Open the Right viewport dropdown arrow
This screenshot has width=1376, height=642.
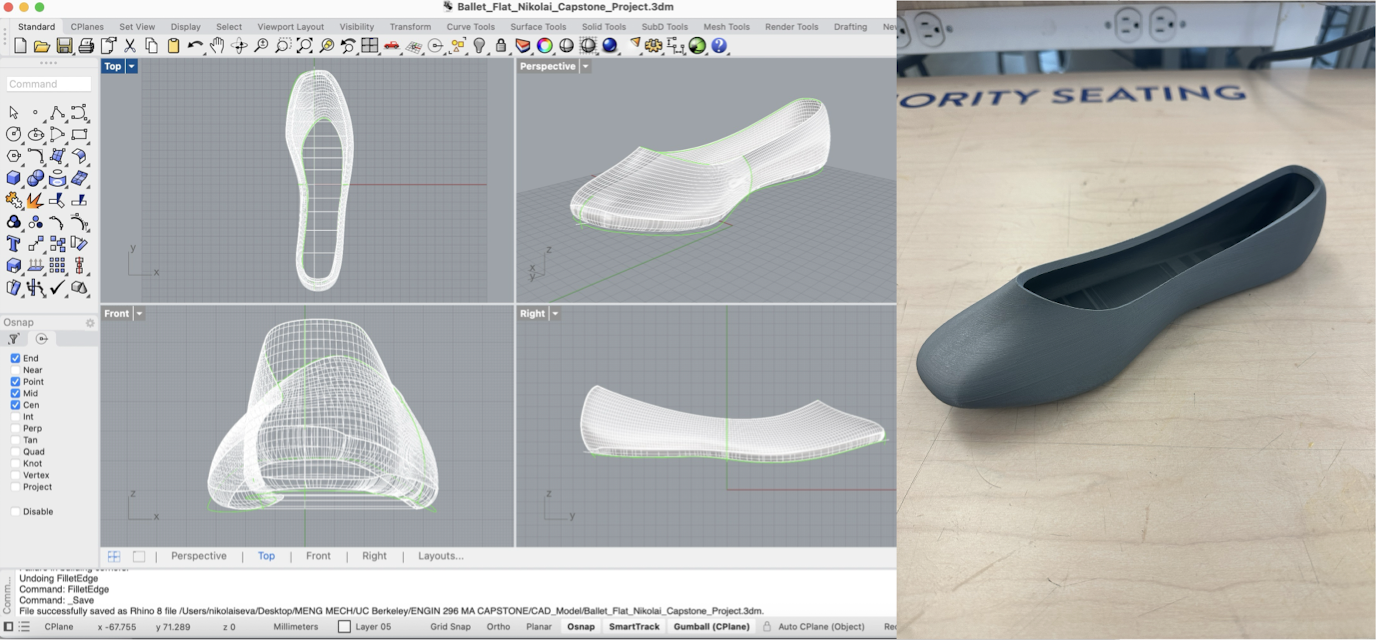pyautogui.click(x=555, y=313)
